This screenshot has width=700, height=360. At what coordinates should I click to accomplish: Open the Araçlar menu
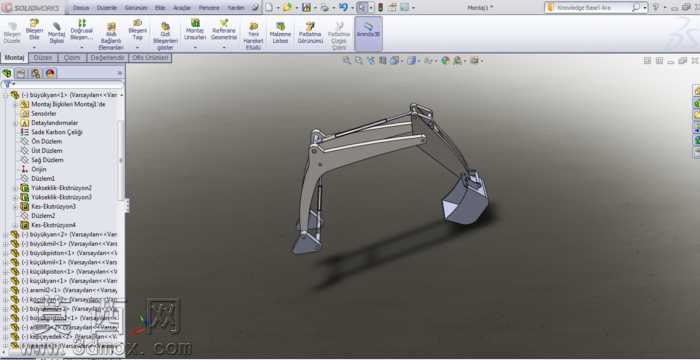pos(182,8)
